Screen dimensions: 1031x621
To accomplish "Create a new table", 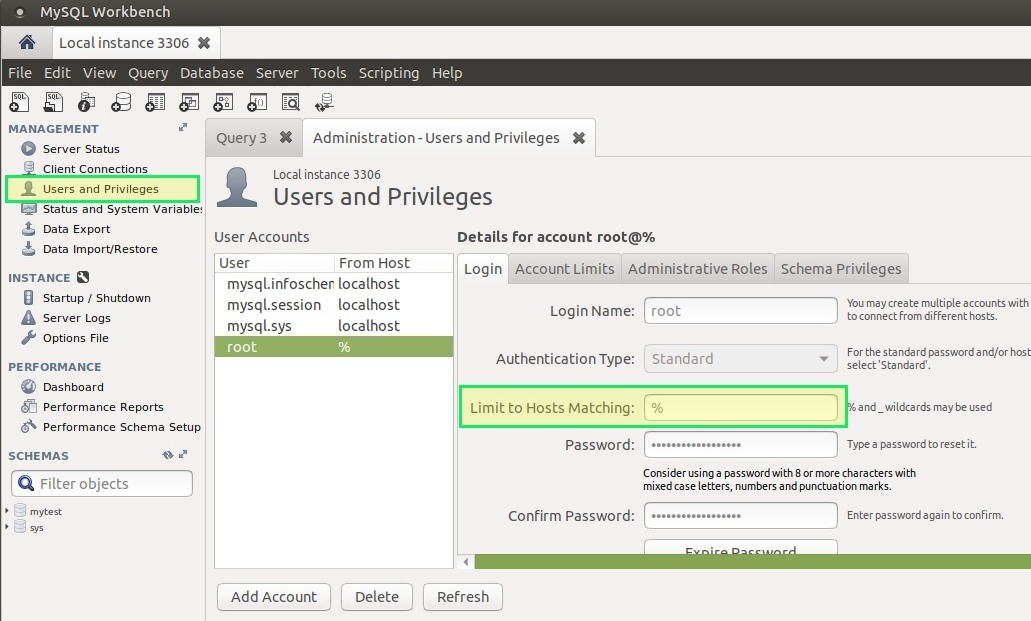I will click(155, 101).
